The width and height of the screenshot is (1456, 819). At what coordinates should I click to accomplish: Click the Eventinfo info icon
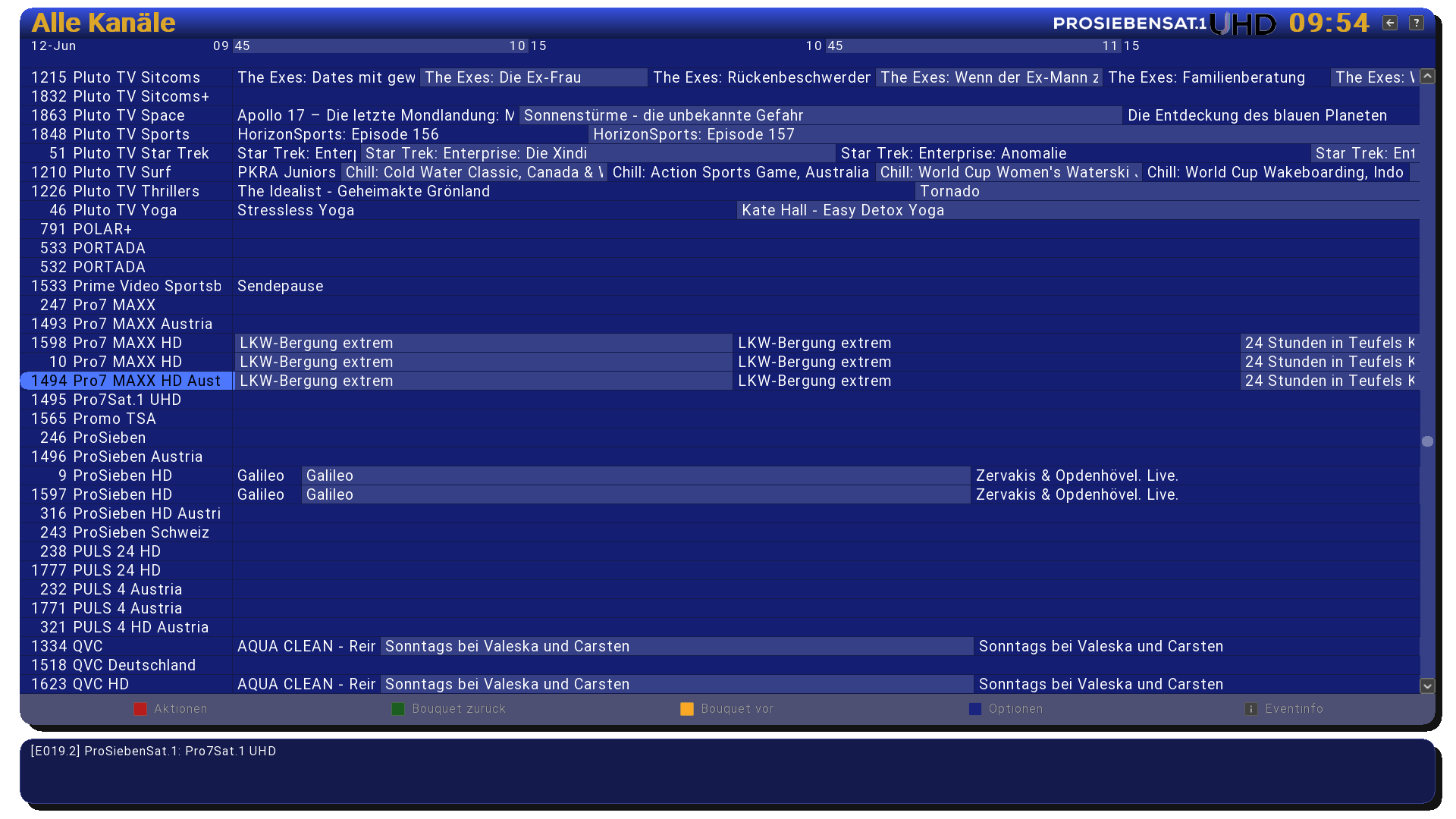[1251, 709]
